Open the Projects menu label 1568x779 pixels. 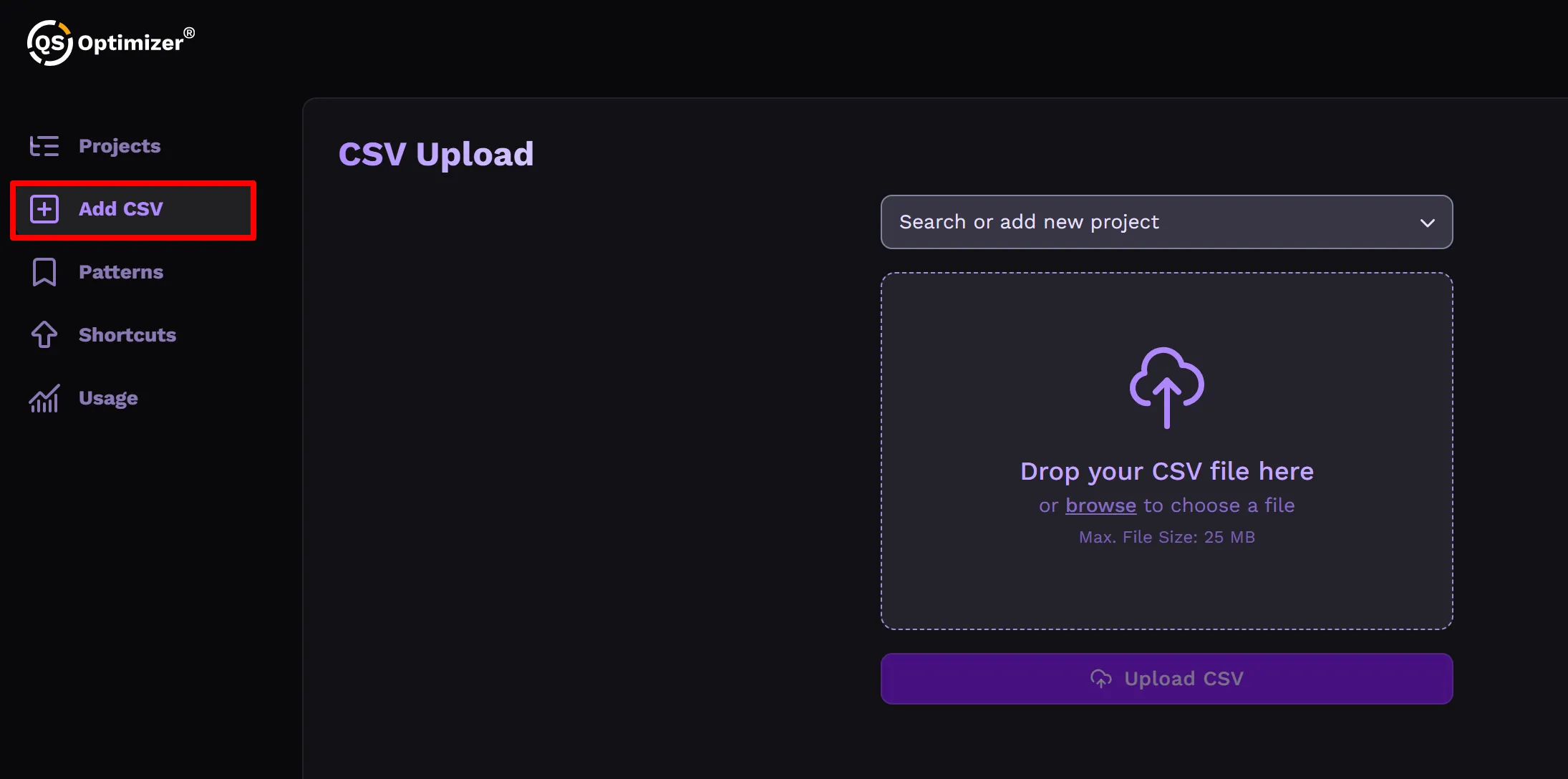click(120, 146)
